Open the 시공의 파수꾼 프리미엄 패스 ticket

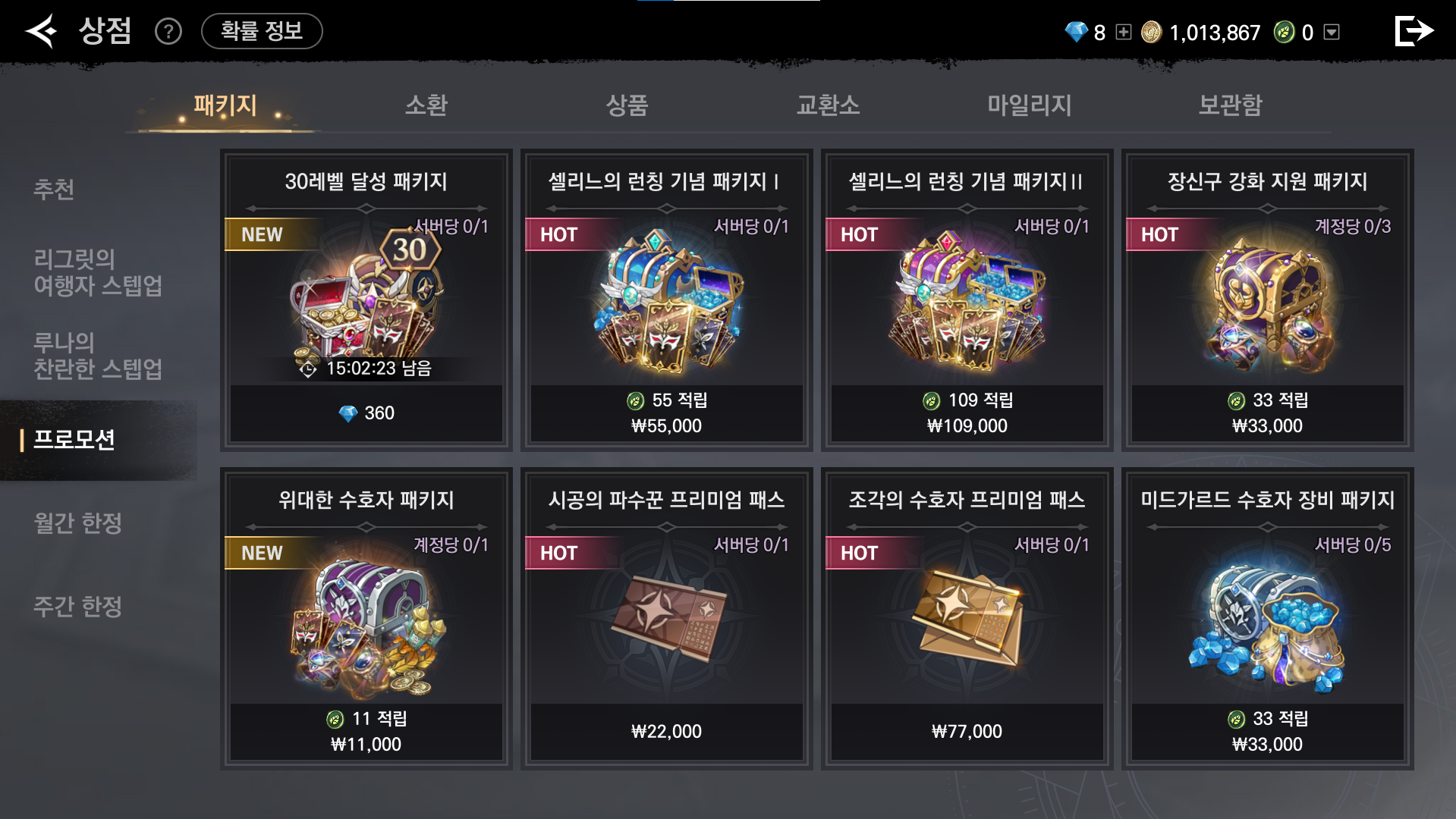[x=666, y=619]
